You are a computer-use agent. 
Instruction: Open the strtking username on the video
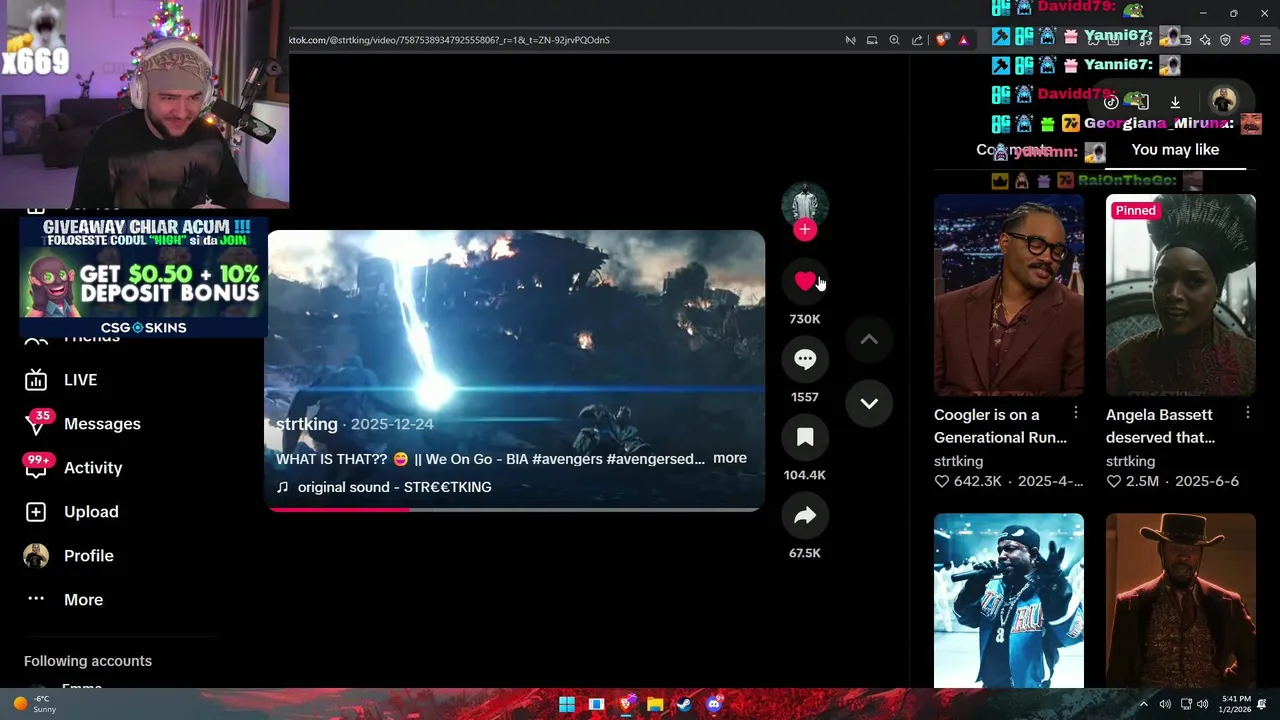click(x=307, y=424)
